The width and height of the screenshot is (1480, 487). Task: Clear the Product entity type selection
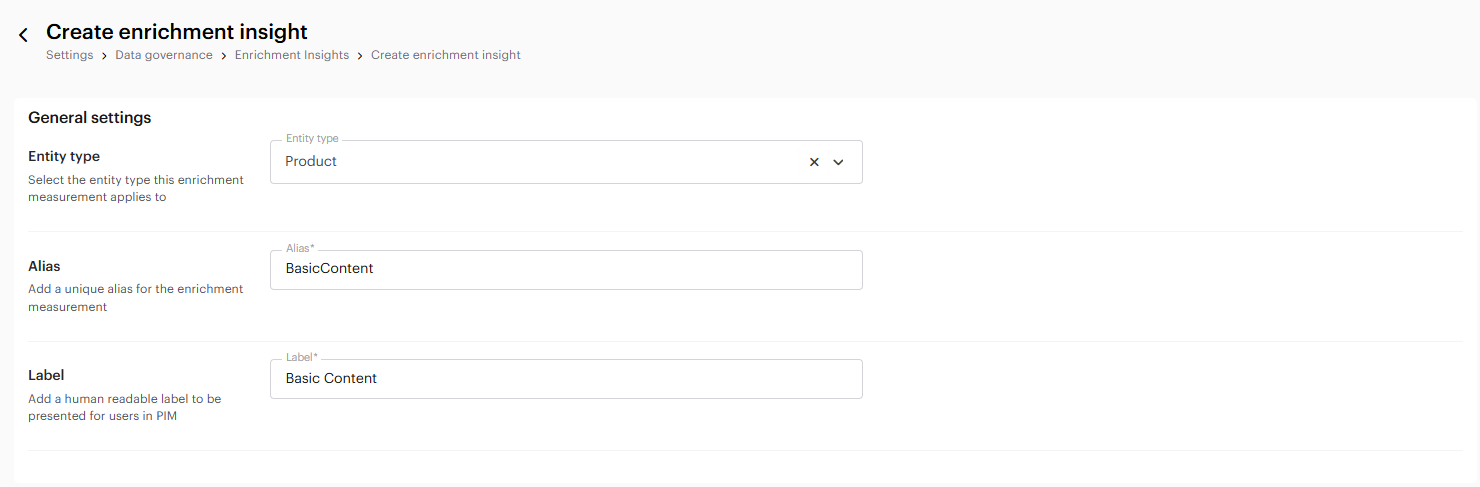coord(814,162)
